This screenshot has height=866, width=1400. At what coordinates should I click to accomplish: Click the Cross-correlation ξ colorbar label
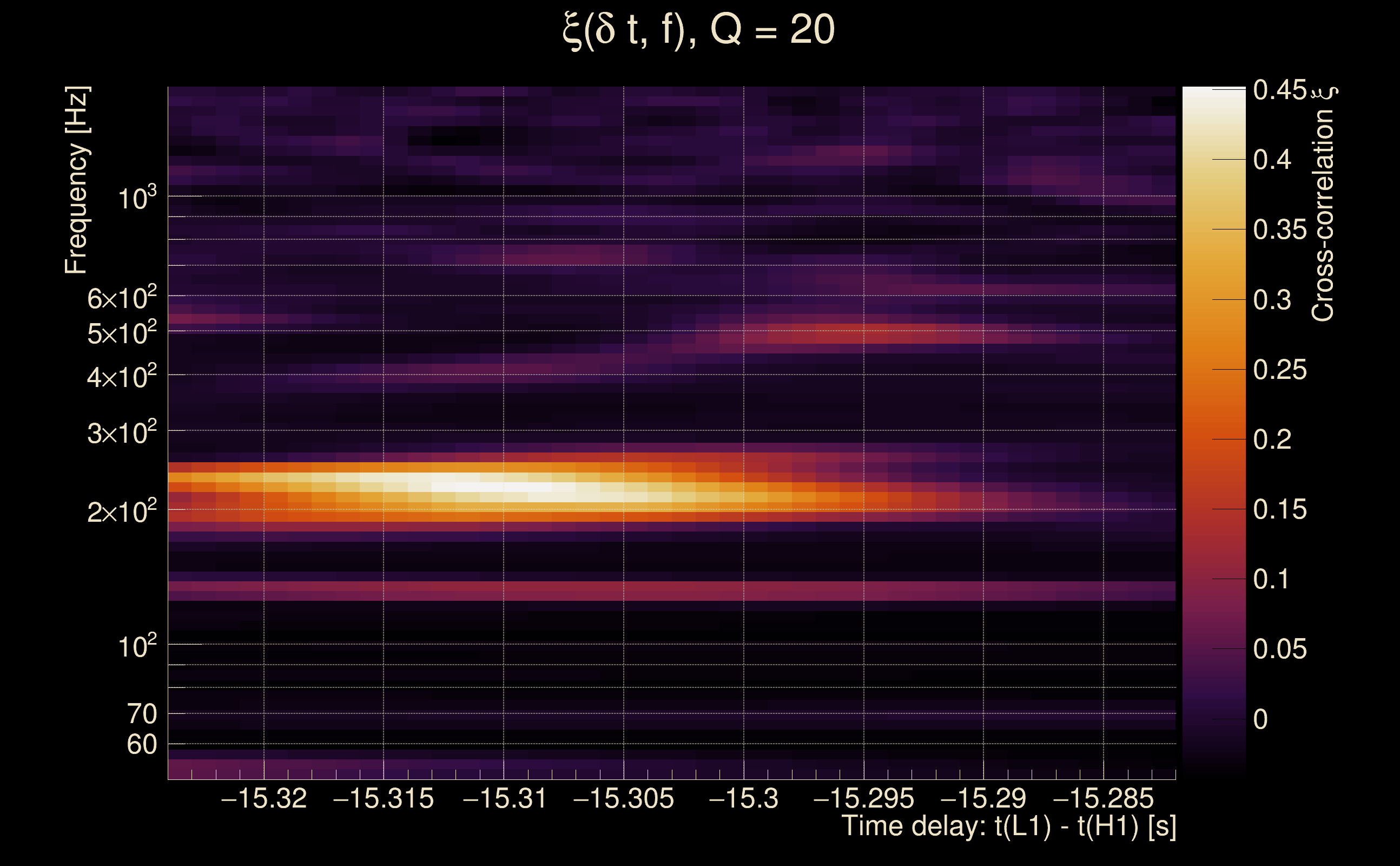(1323, 204)
